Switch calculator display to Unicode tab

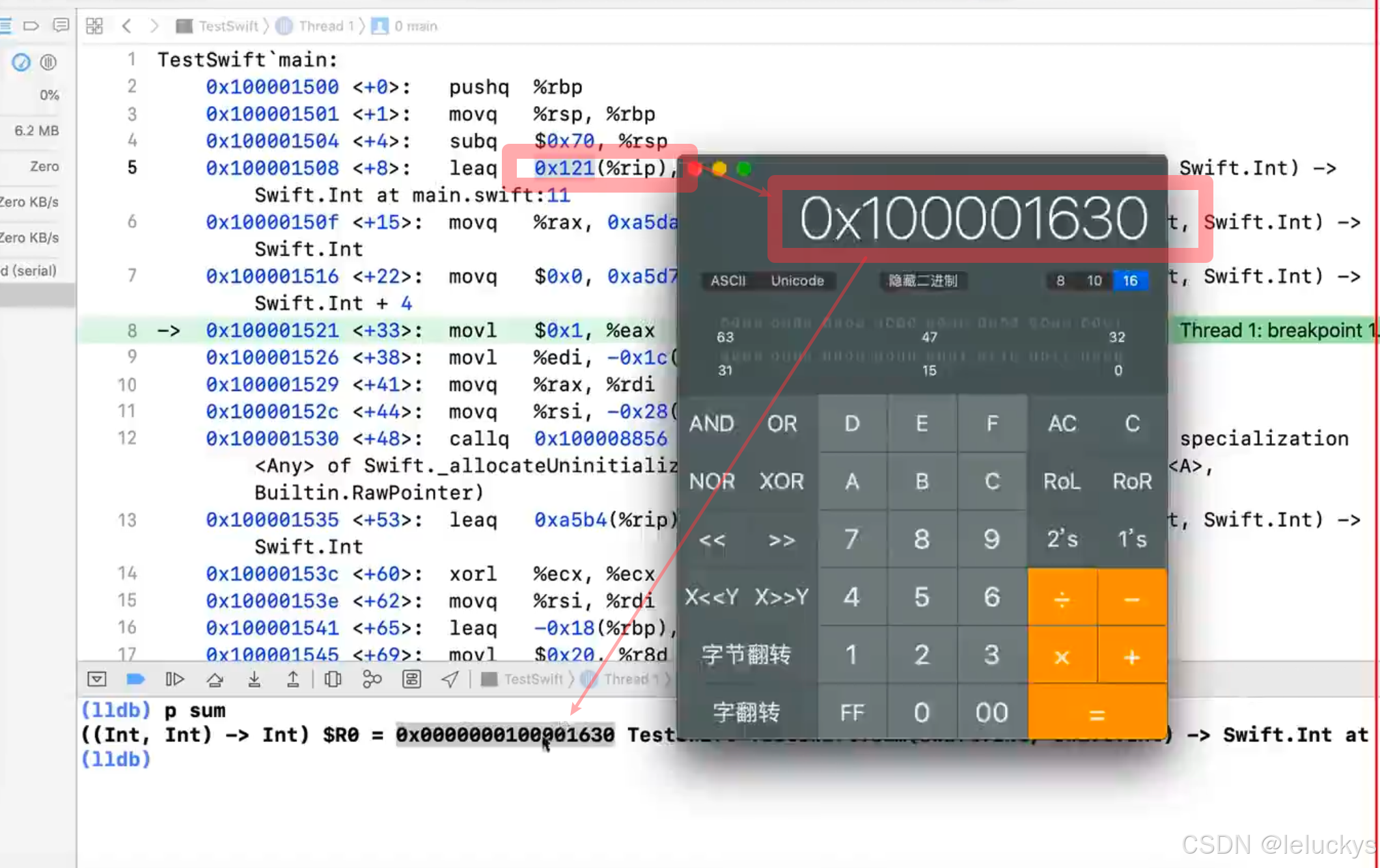point(797,280)
